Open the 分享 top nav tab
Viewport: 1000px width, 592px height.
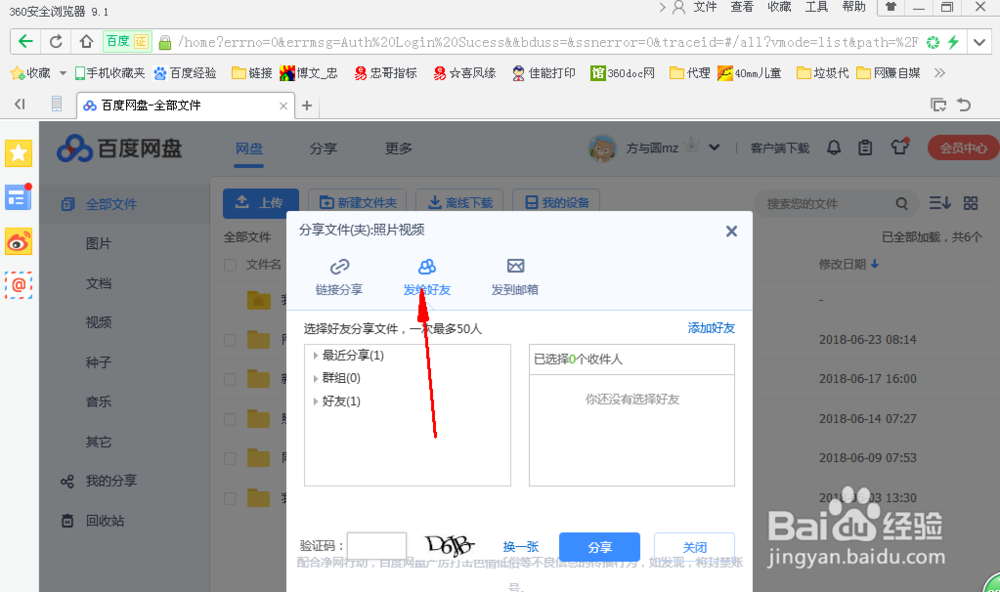pyautogui.click(x=323, y=149)
